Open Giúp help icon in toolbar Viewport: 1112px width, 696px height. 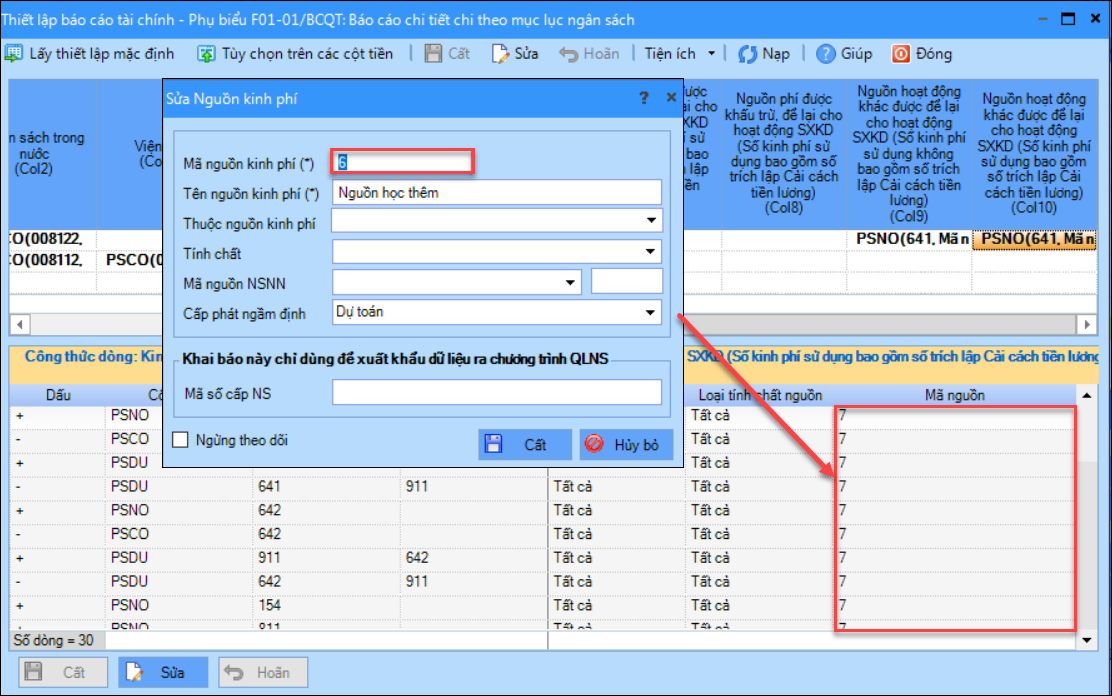pos(826,54)
